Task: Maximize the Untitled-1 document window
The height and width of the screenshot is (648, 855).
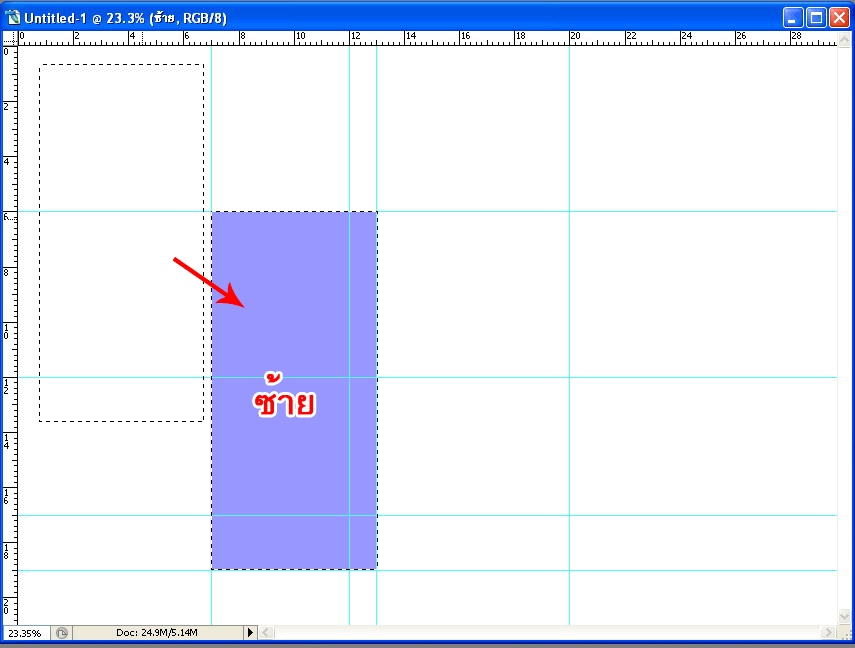Action: click(x=816, y=17)
